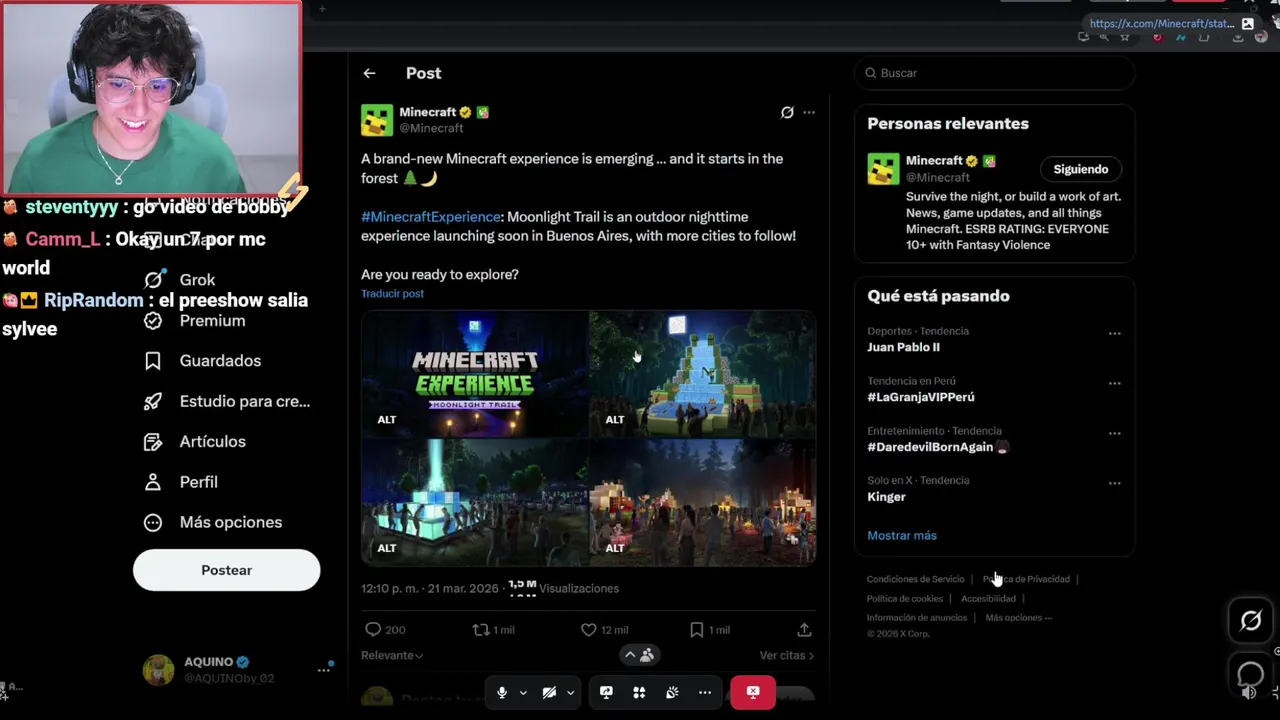Open floating Grok button at bottom right
1280x720 pixels.
[x=1251, y=621]
